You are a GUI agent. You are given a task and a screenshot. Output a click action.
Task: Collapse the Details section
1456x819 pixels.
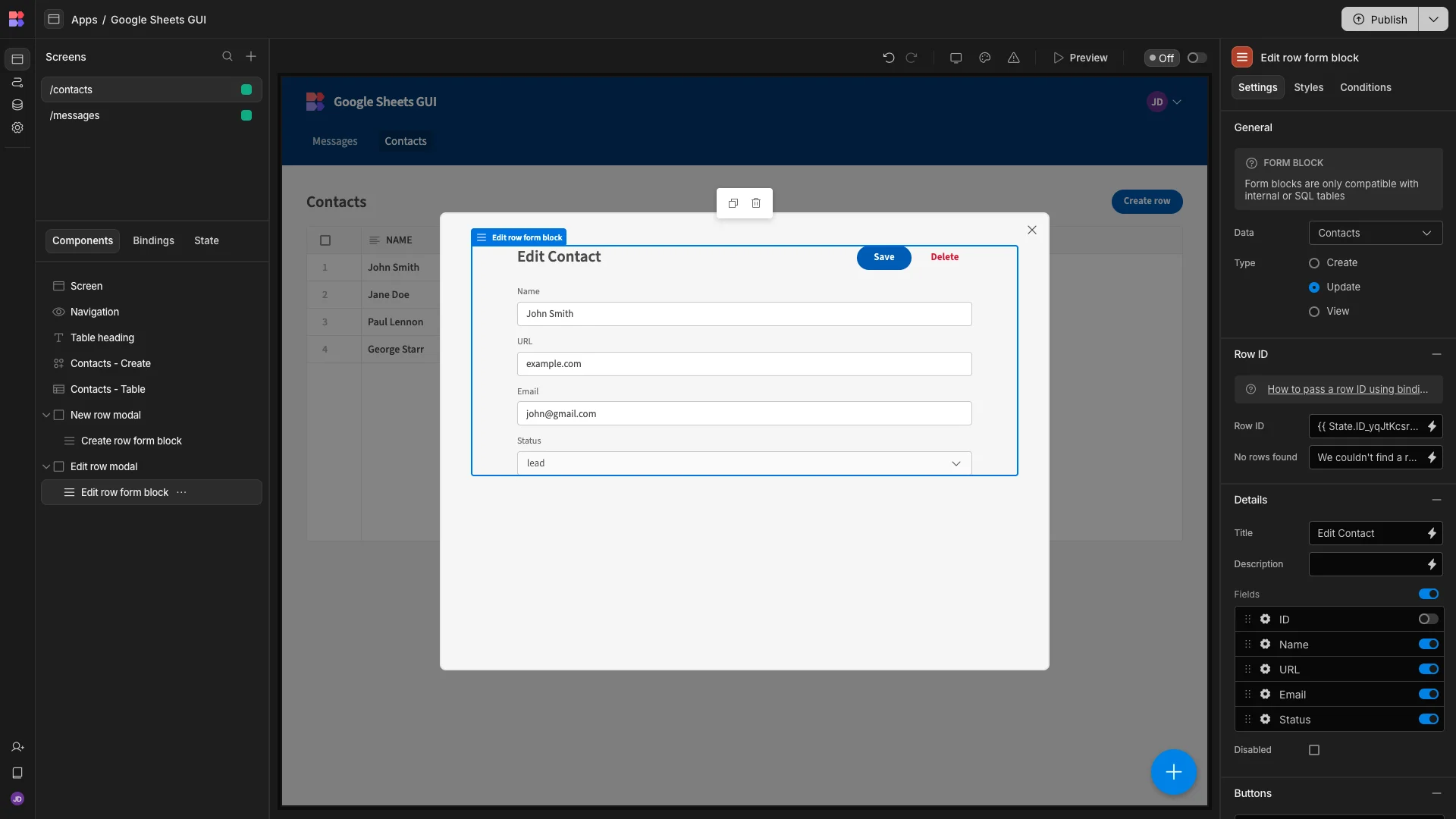[x=1436, y=500]
